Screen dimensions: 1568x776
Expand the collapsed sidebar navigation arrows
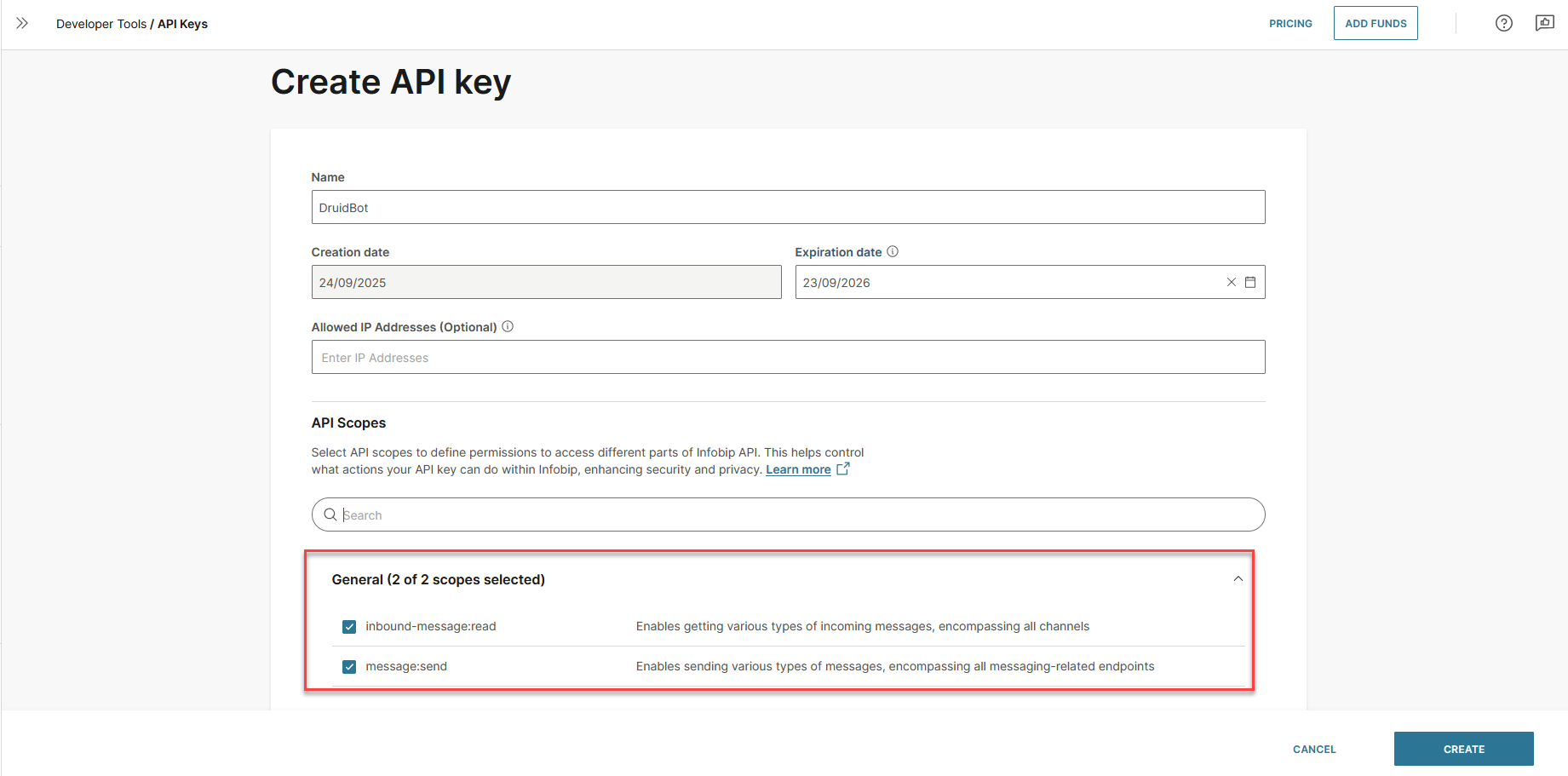22,23
